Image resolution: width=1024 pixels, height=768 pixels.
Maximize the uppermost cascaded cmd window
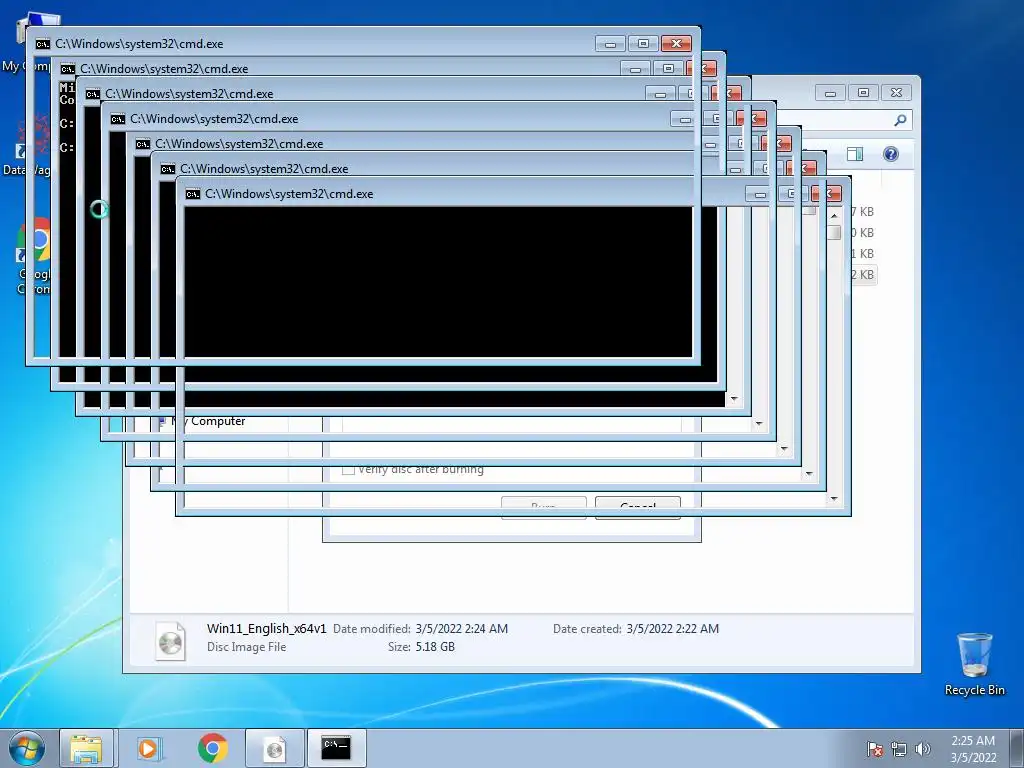tap(643, 44)
